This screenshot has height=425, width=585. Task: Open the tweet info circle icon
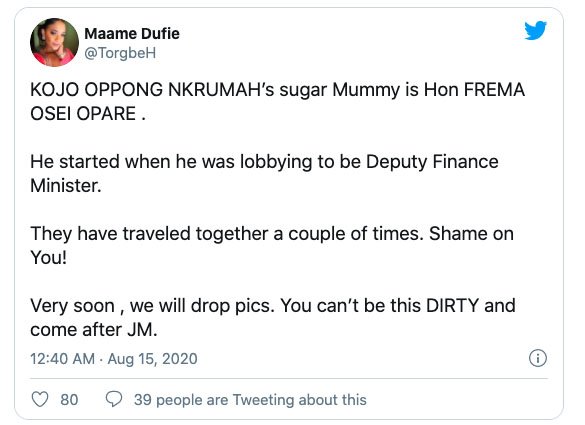[x=538, y=358]
